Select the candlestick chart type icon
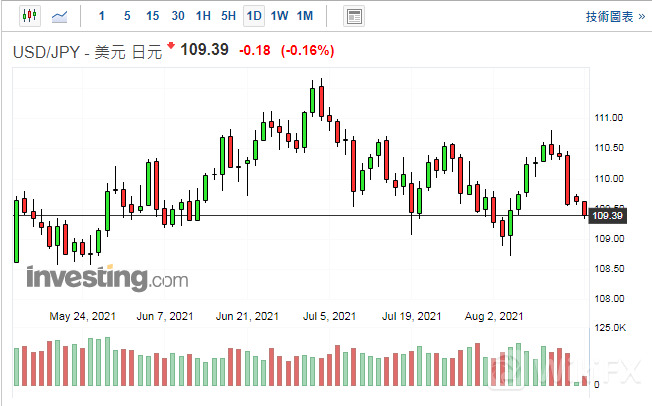 click(28, 16)
